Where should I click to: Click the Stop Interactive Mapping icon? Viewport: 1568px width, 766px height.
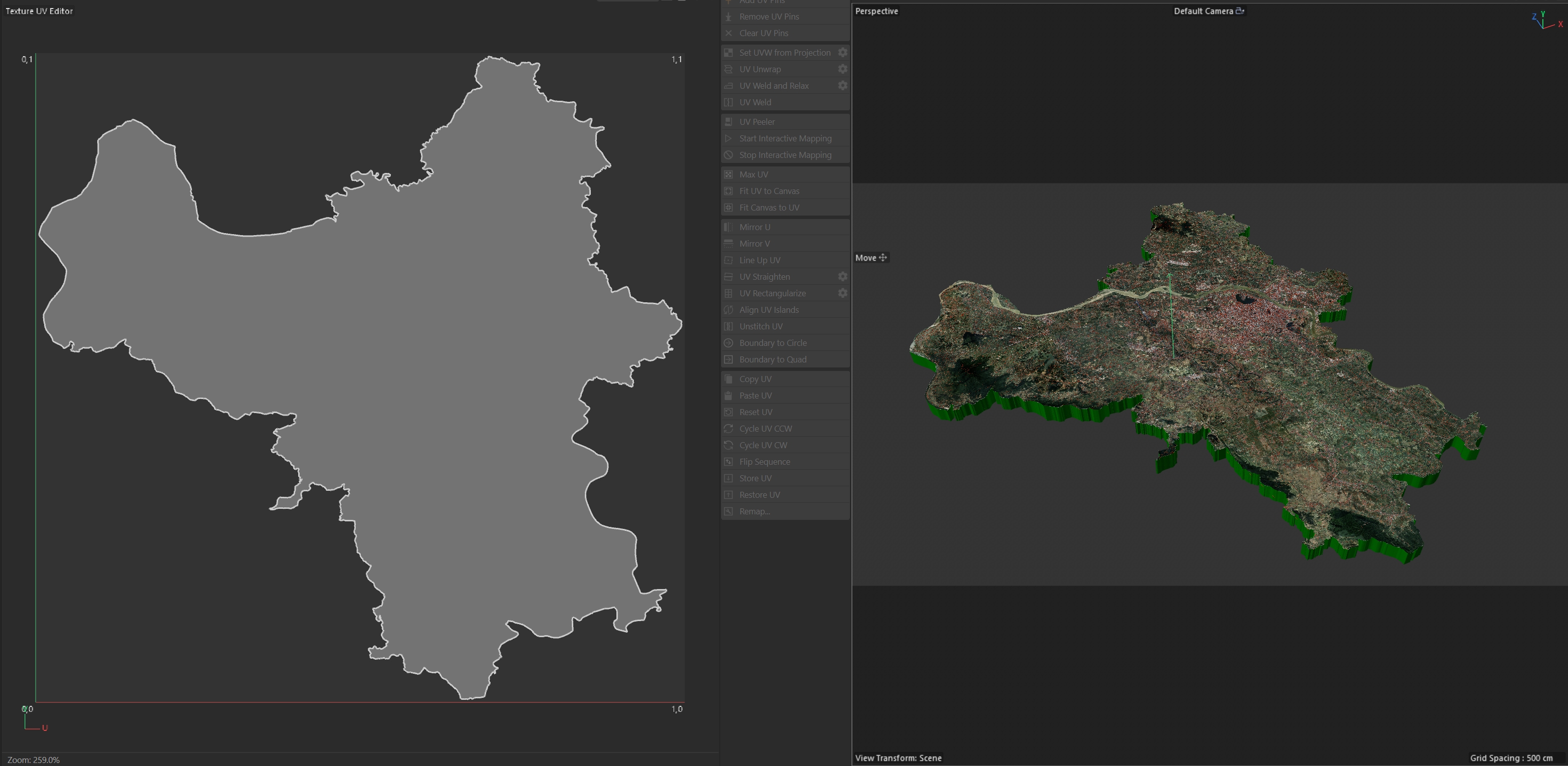click(729, 155)
